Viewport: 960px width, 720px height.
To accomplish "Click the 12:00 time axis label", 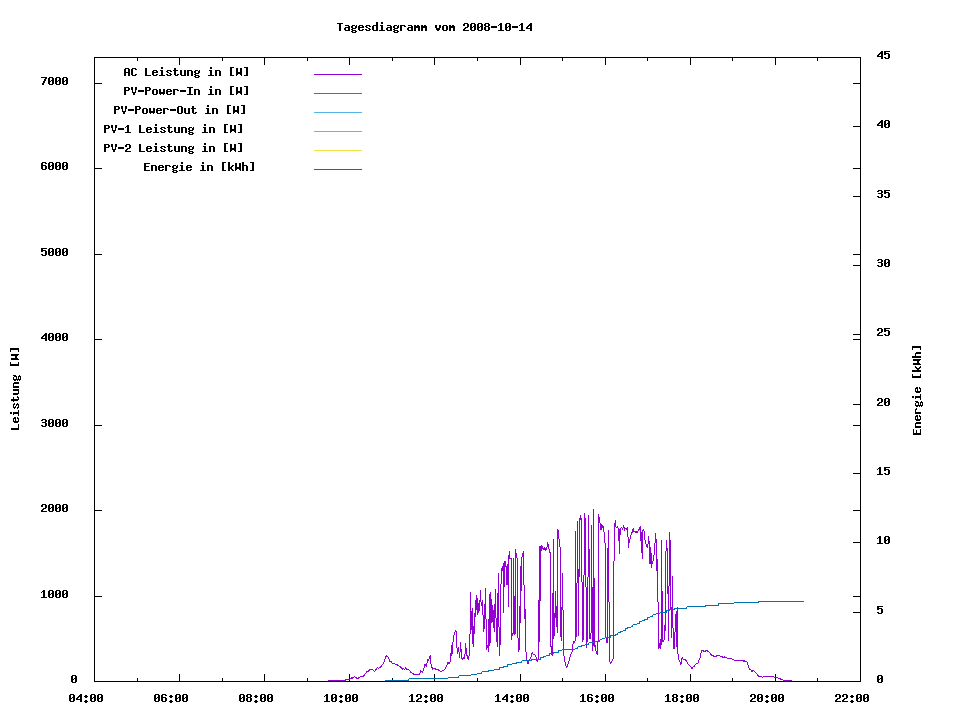I will tap(427, 698).
